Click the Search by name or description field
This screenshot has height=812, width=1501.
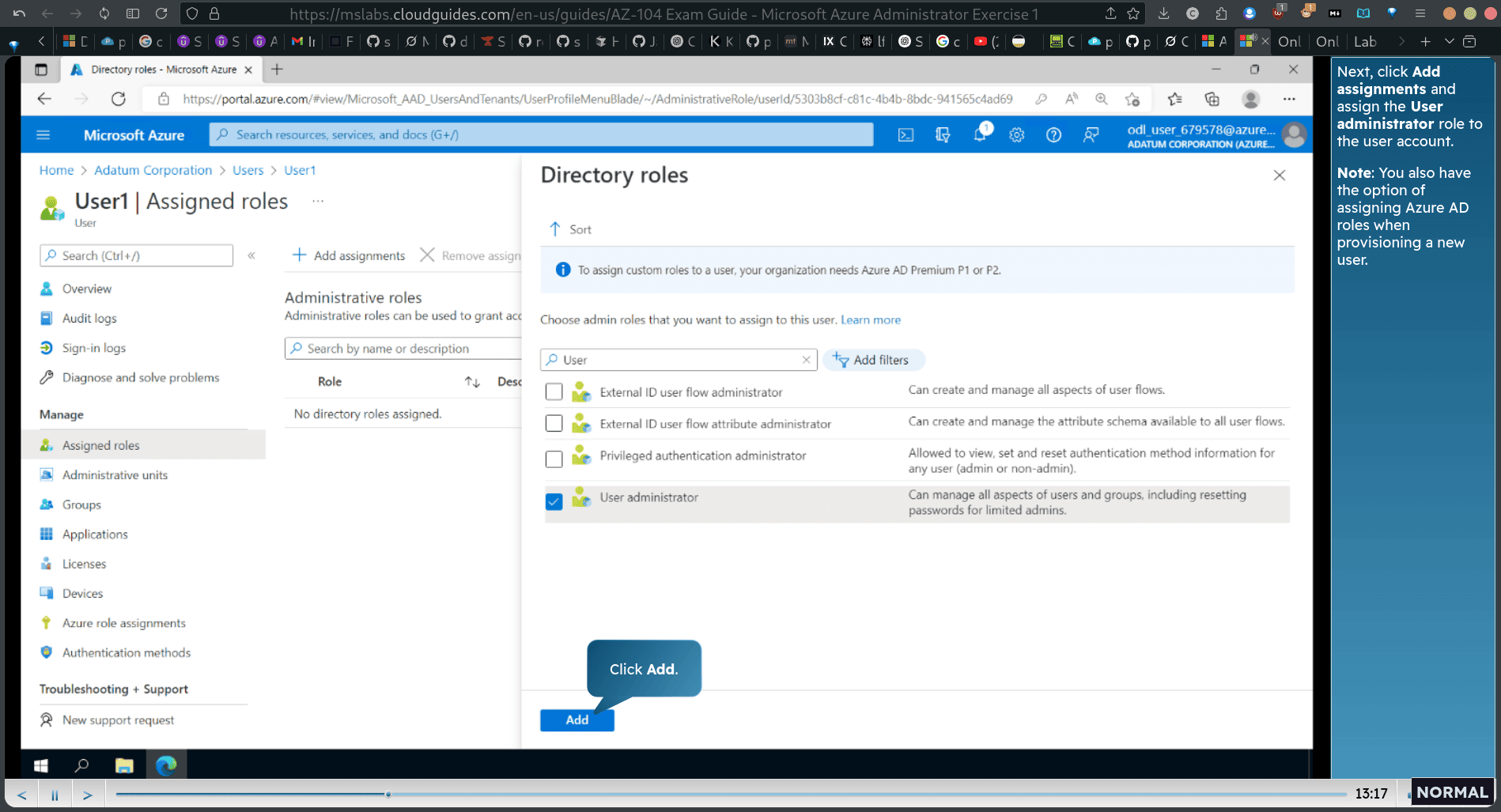coord(403,349)
